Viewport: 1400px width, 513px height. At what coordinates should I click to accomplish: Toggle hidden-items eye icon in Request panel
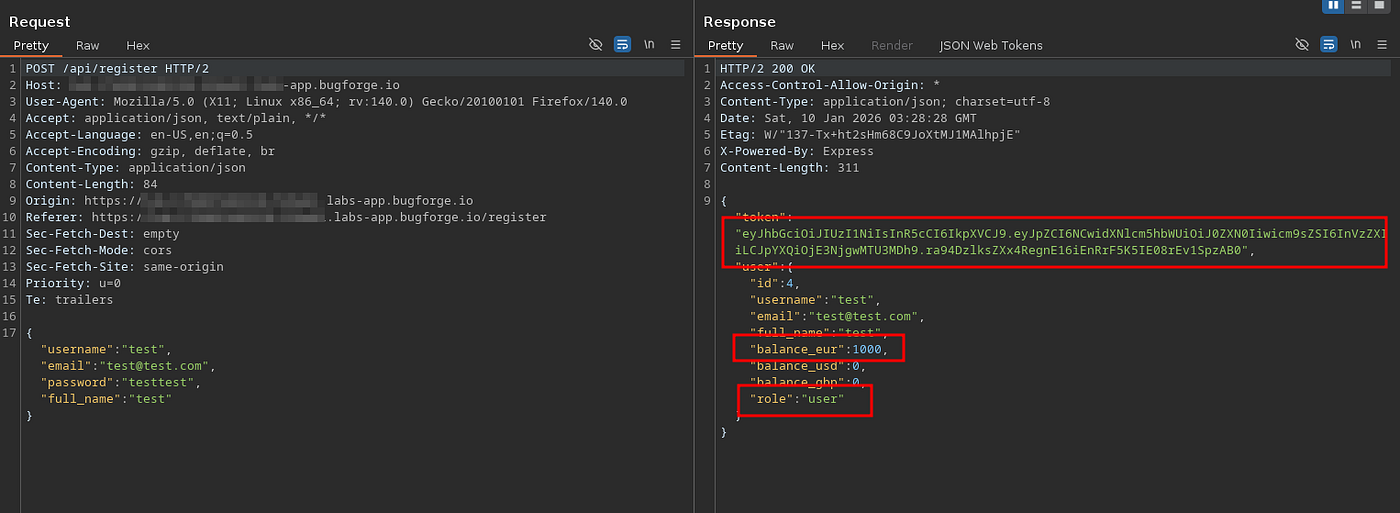point(596,45)
